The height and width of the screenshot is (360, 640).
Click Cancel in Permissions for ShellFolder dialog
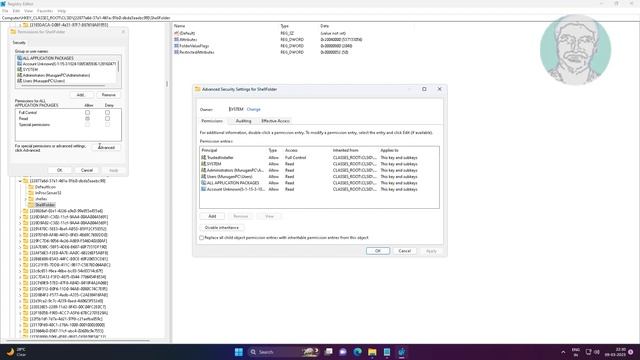87,170
